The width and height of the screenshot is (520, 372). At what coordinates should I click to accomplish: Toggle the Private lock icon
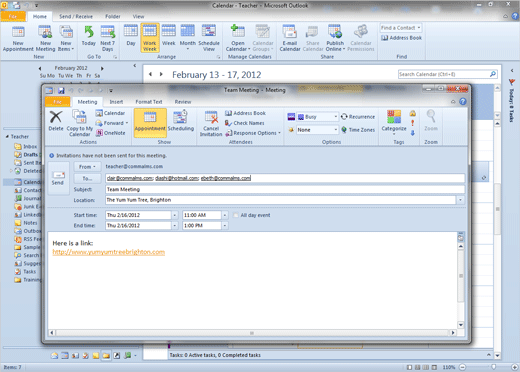pos(413,113)
